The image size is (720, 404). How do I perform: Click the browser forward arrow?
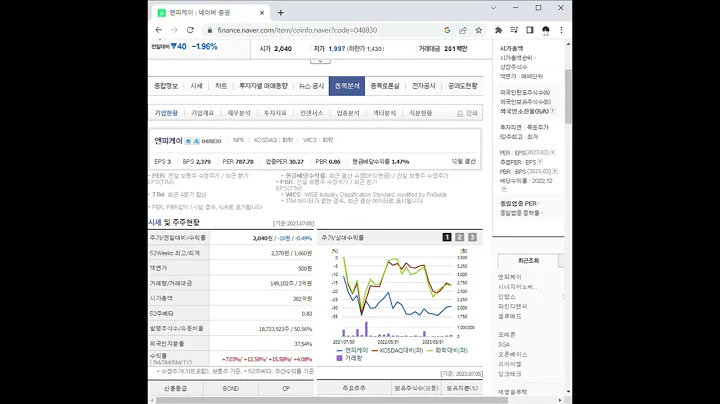pyautogui.click(x=174, y=30)
